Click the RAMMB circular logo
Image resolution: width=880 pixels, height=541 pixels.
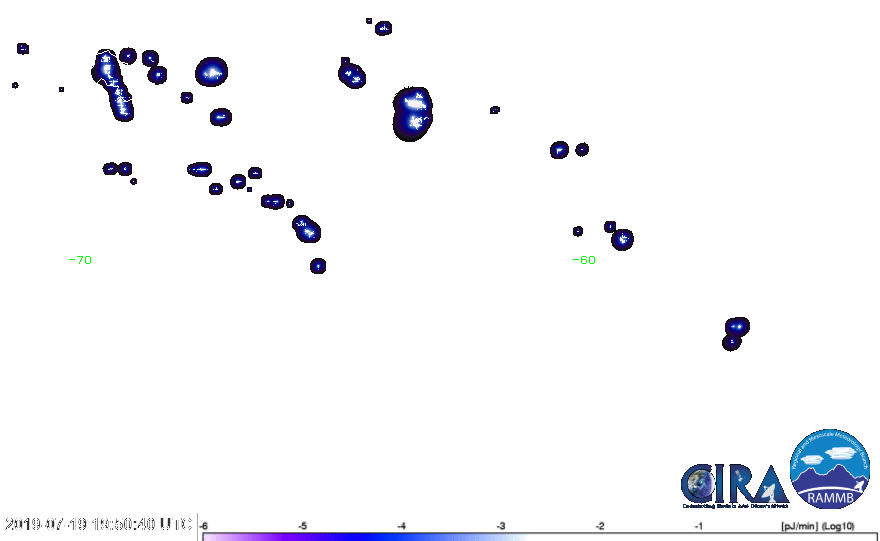[831, 470]
